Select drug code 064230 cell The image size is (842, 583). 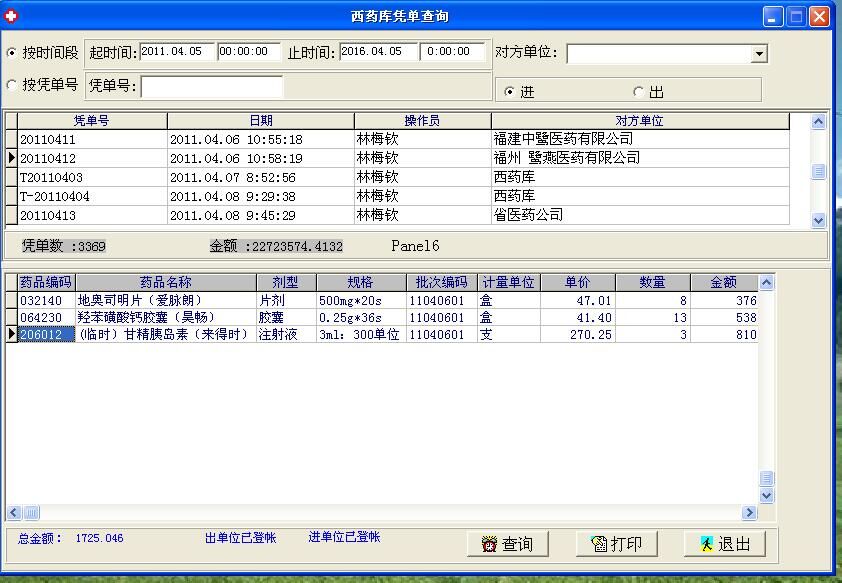coord(46,317)
